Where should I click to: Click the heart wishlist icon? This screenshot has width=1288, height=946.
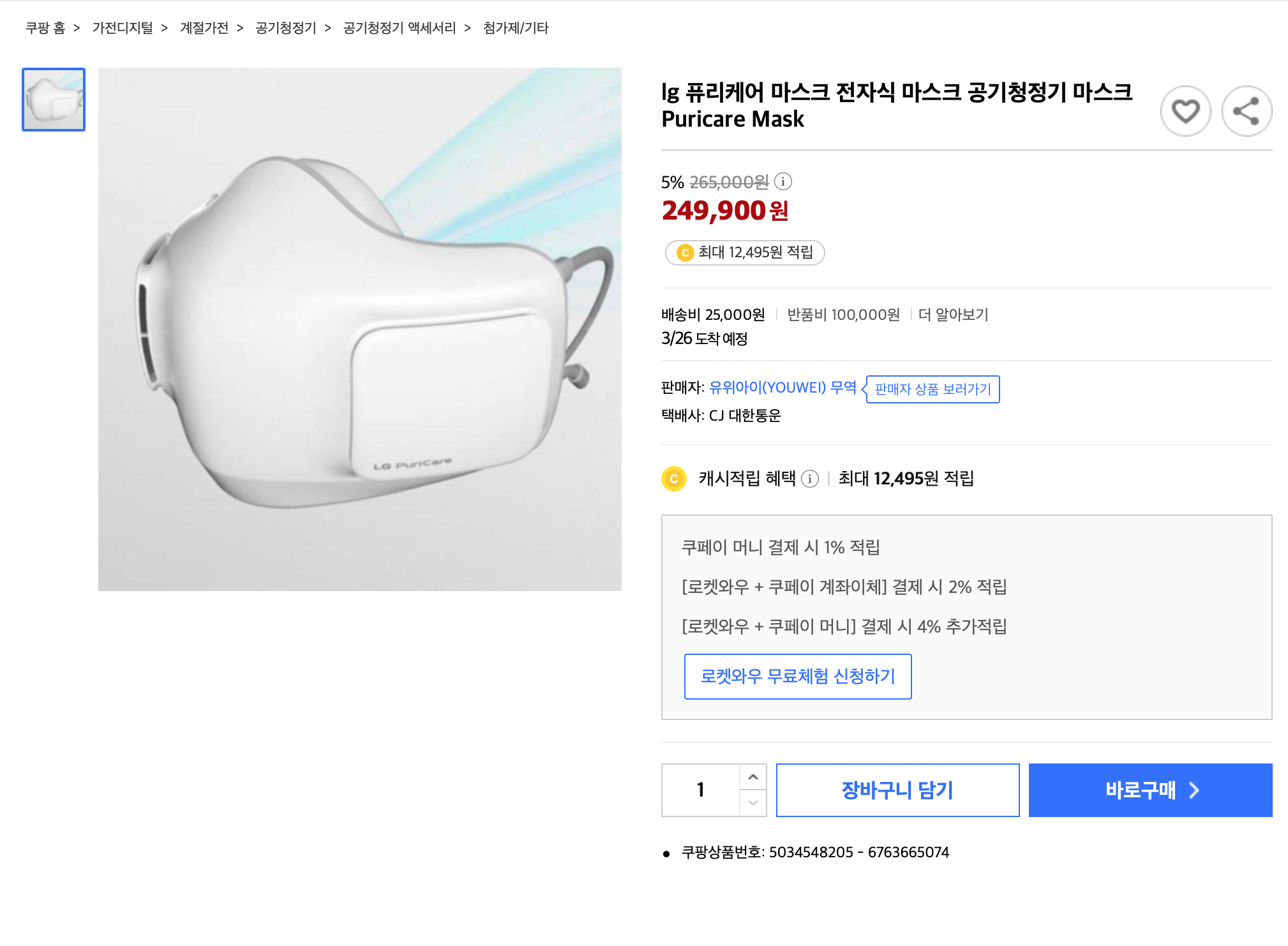click(1185, 111)
